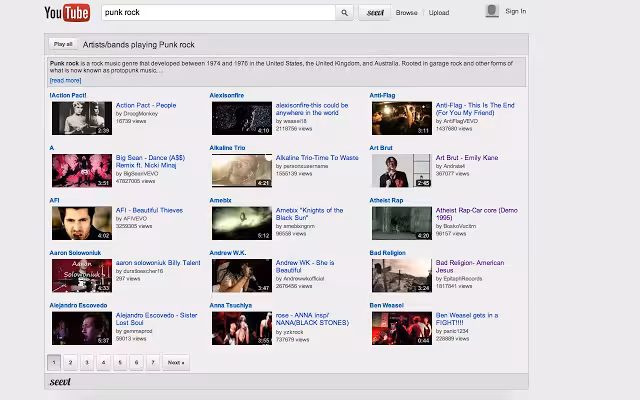This screenshot has height=400, width=640.
Task: Open the artist heading A
Action: (51, 148)
